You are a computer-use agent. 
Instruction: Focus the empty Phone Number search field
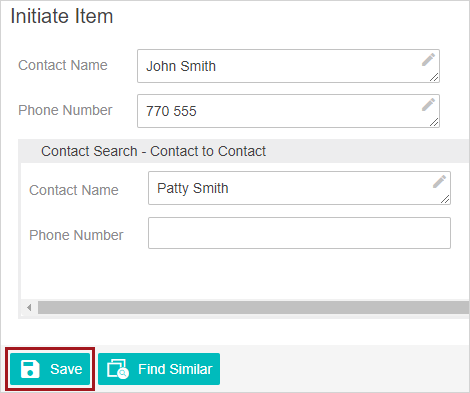[x=299, y=233]
